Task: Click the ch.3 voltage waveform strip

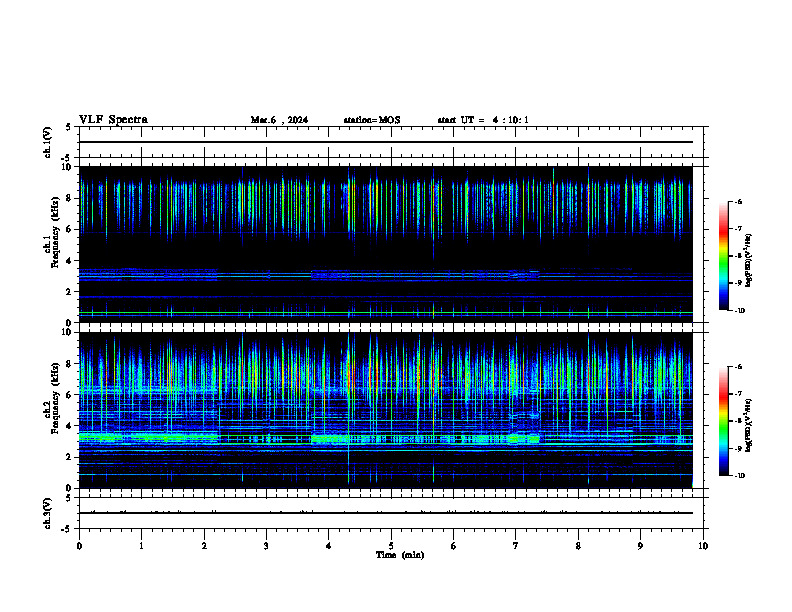Action: click(x=391, y=513)
